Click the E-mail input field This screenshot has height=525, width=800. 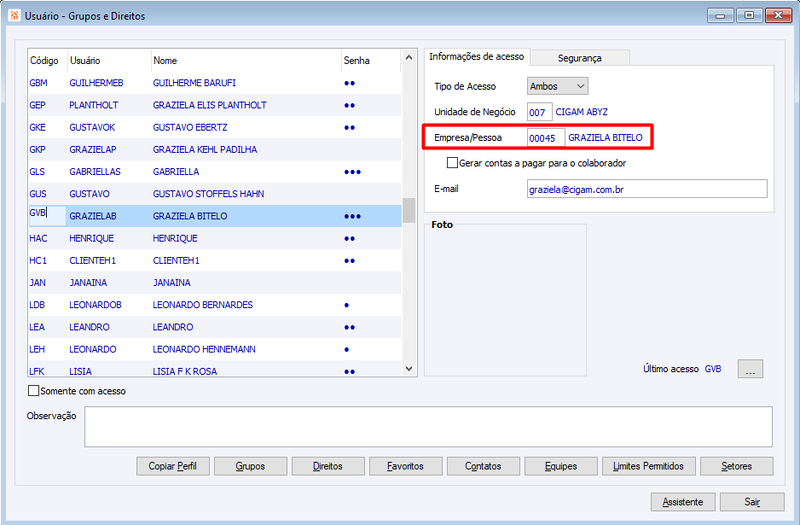(647, 189)
